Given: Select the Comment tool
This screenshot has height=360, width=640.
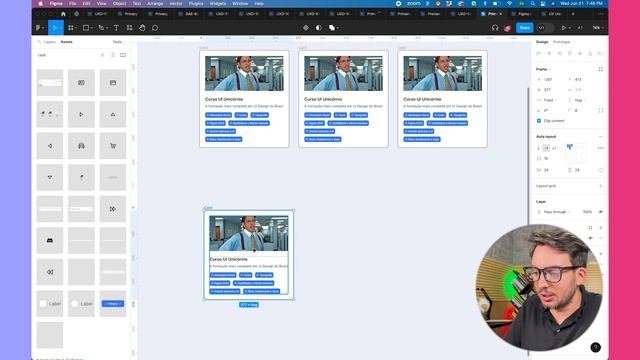Looking at the screenshot, I should pos(155,28).
